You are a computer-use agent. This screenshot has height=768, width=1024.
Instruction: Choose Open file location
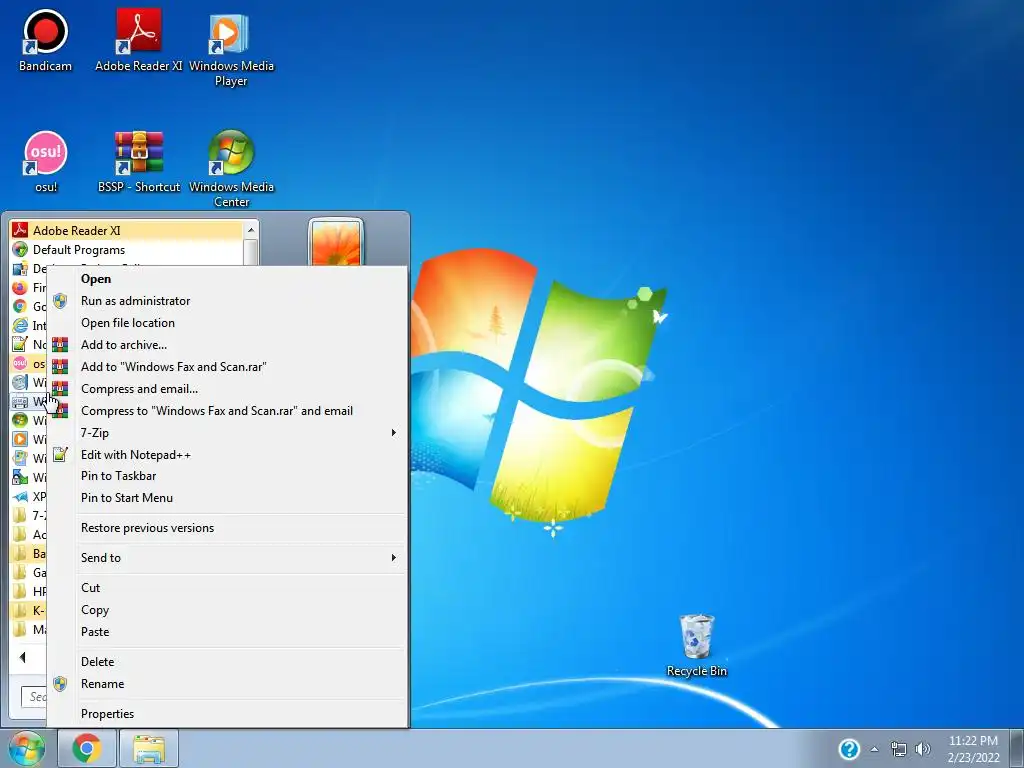click(228, 323)
